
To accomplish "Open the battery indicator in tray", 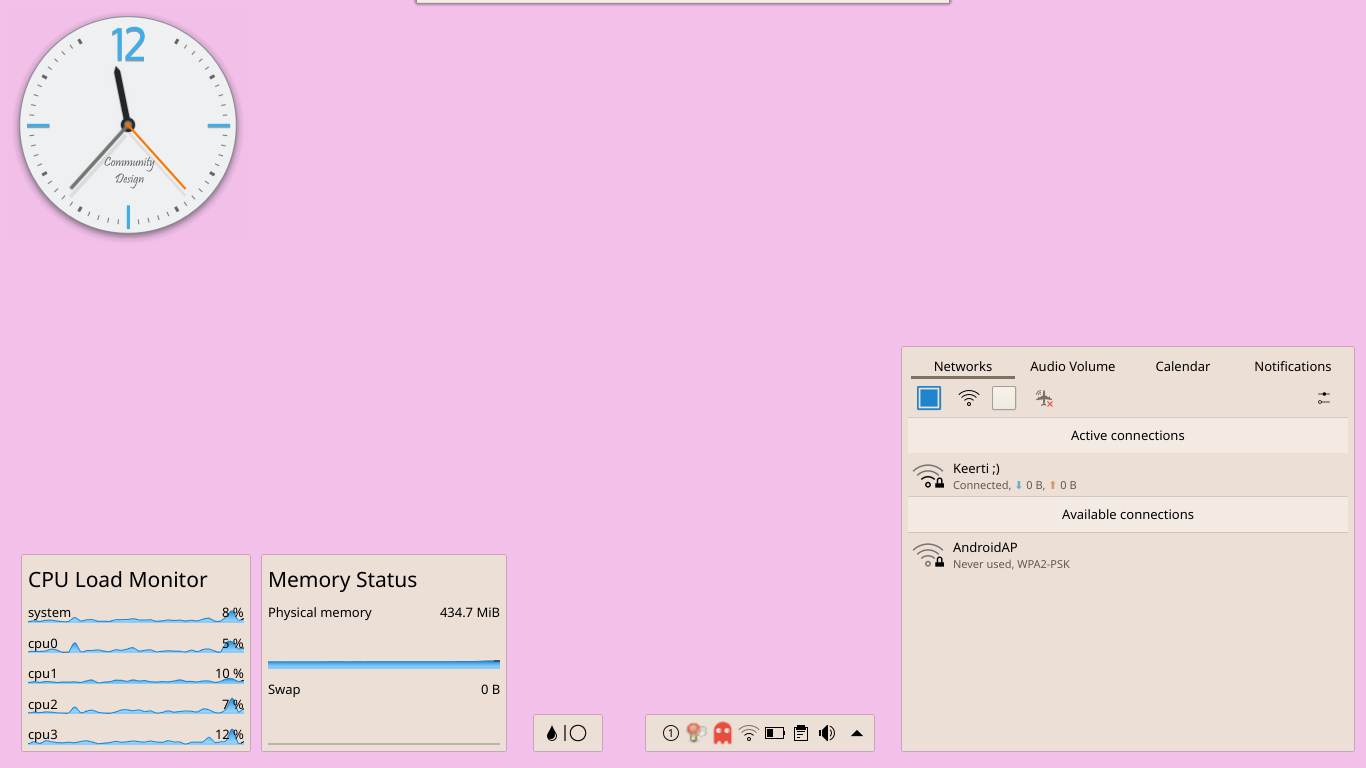I will click(x=774, y=733).
